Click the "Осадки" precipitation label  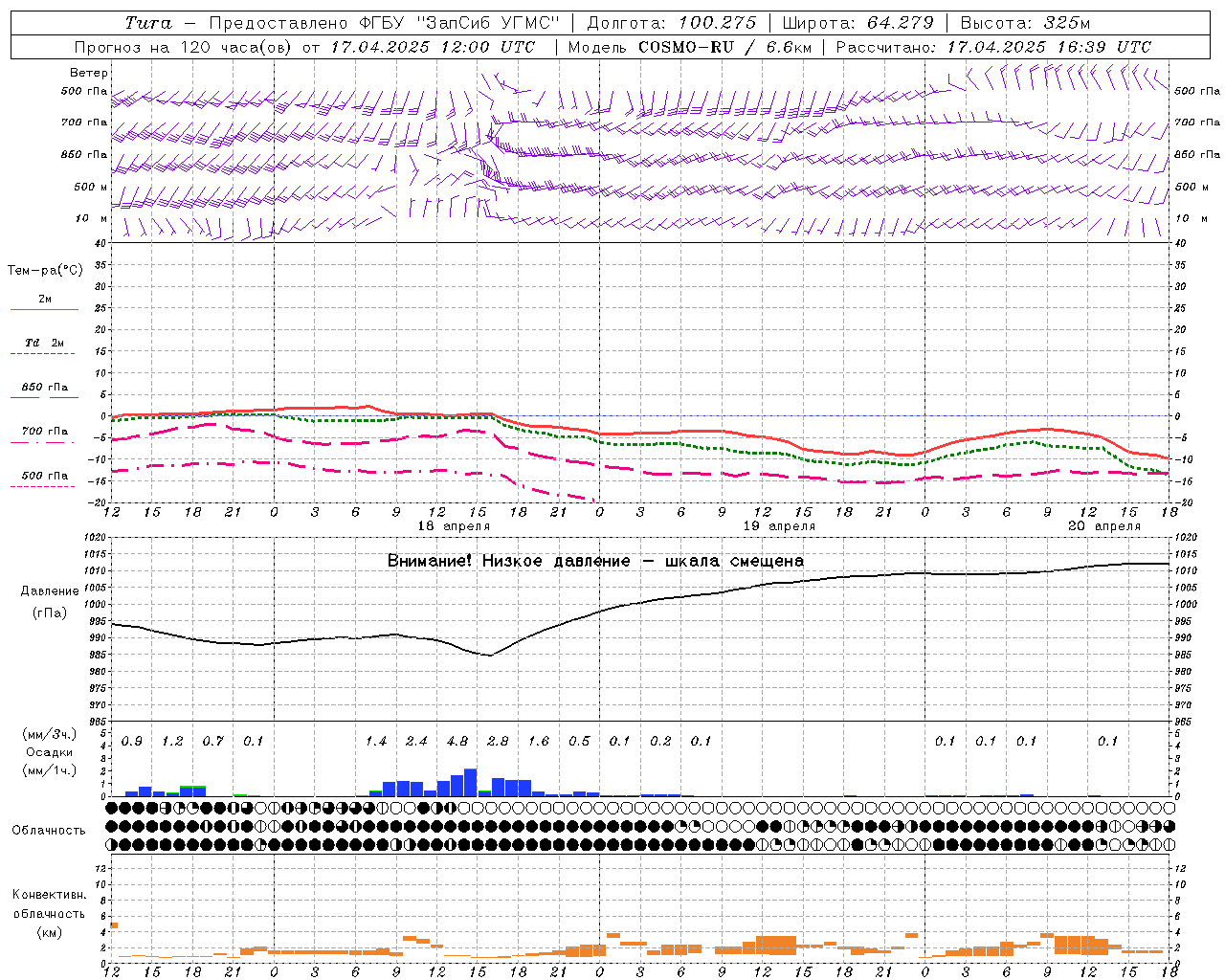point(50,752)
